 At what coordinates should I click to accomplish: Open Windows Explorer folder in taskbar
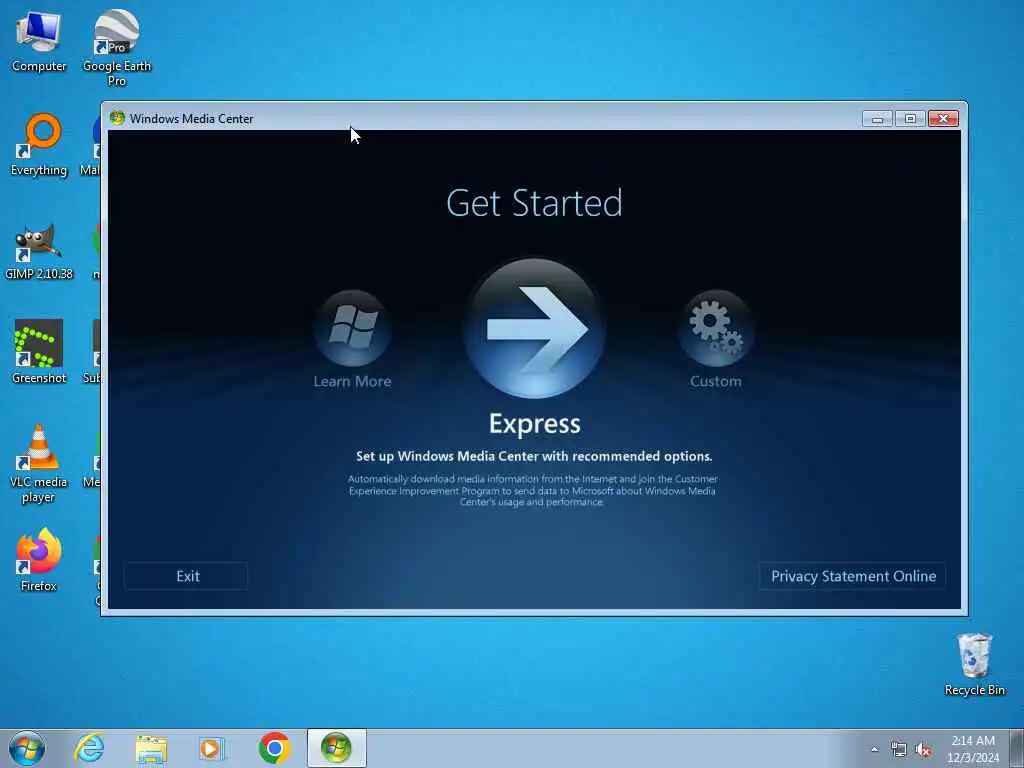(151, 748)
